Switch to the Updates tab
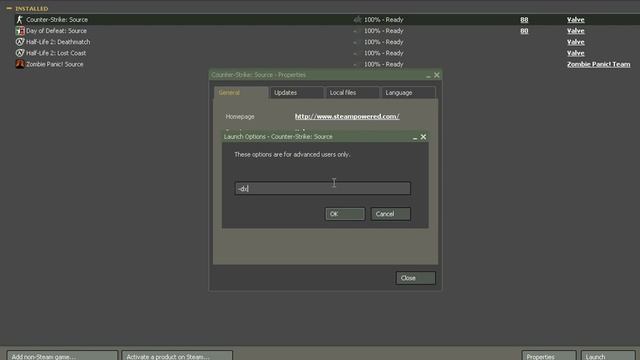Viewport: 640px width, 360px height. point(296,93)
